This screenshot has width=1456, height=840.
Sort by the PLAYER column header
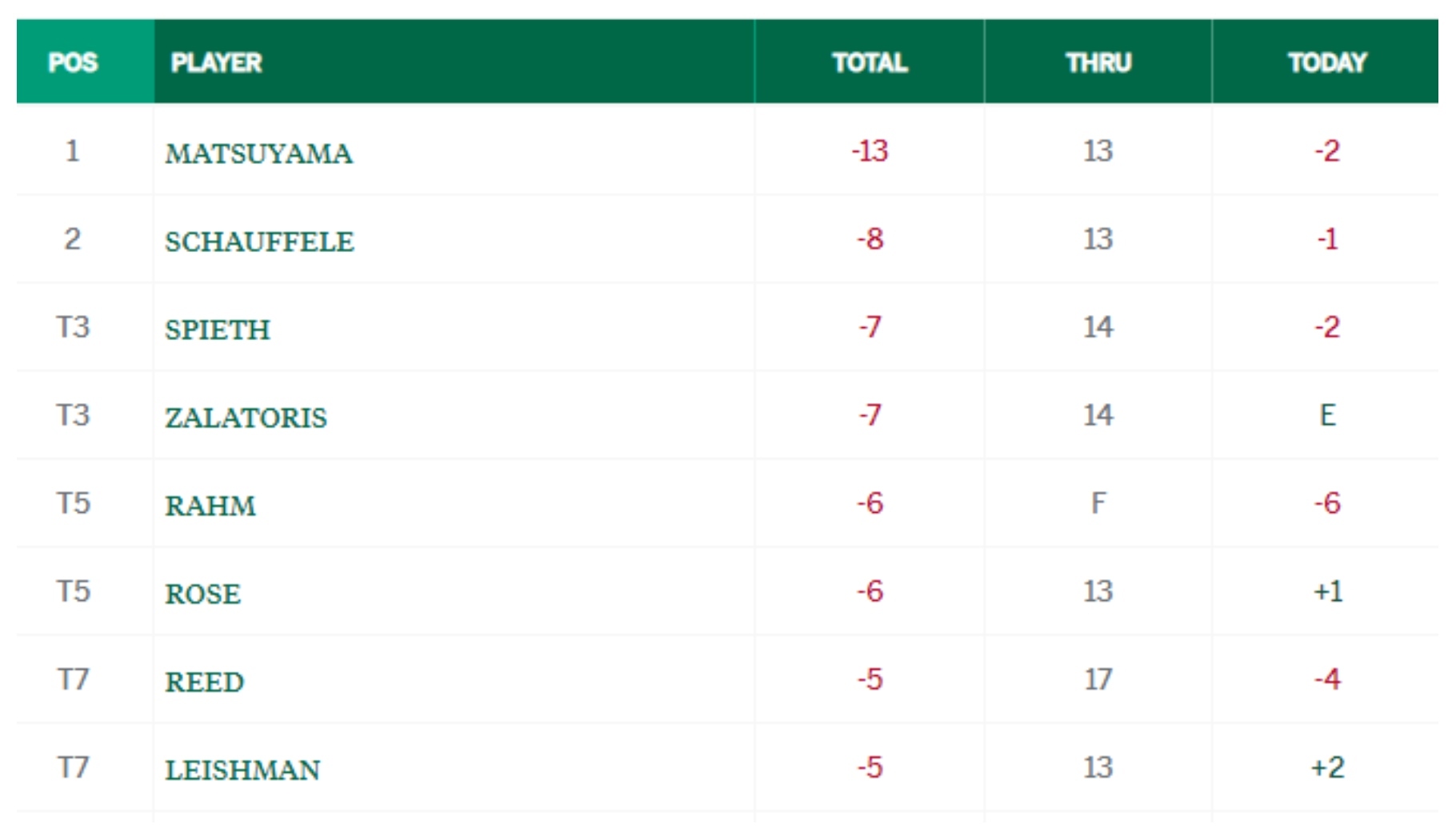click(x=216, y=62)
